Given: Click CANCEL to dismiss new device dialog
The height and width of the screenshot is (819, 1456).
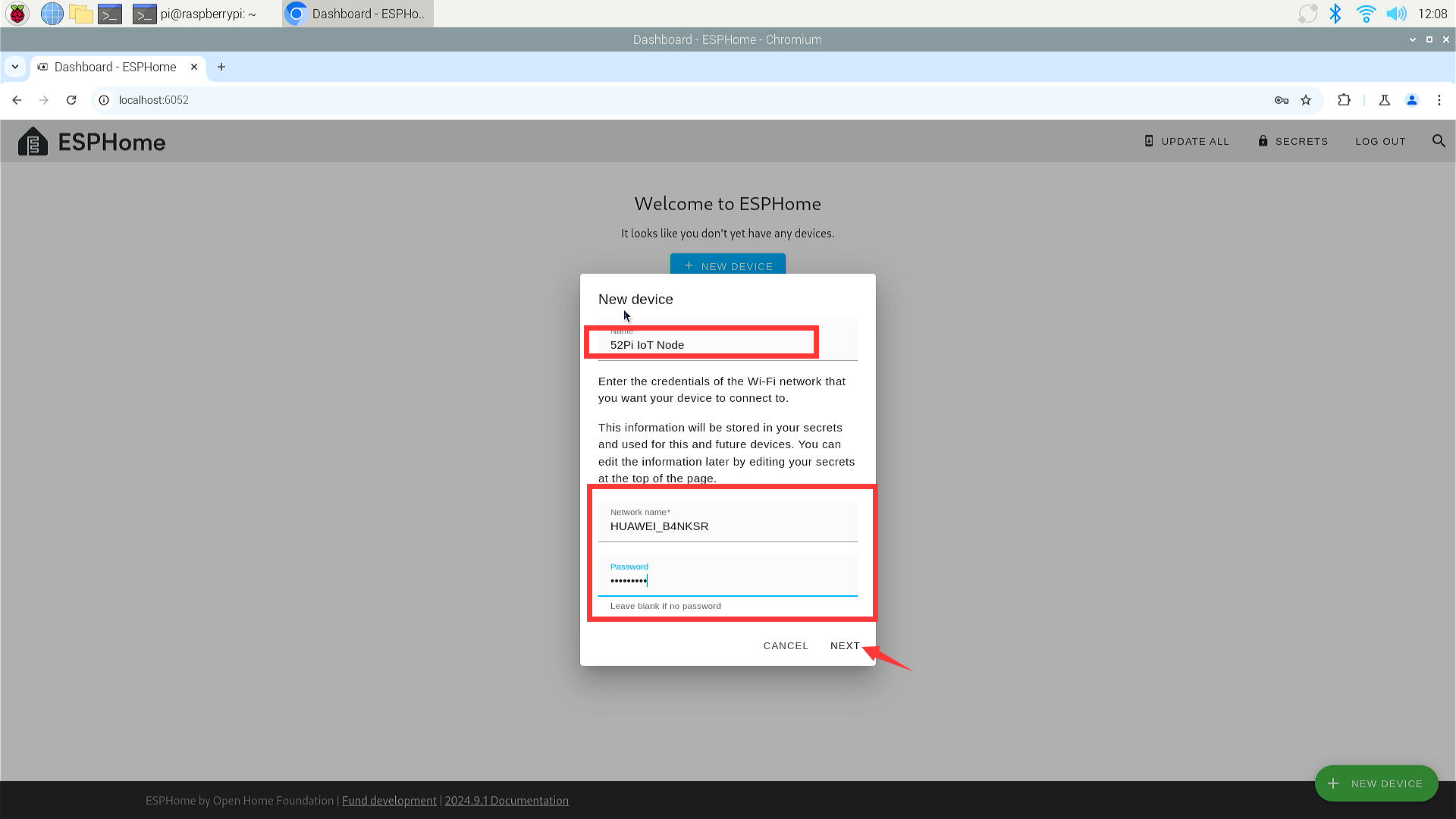Looking at the screenshot, I should tap(786, 645).
